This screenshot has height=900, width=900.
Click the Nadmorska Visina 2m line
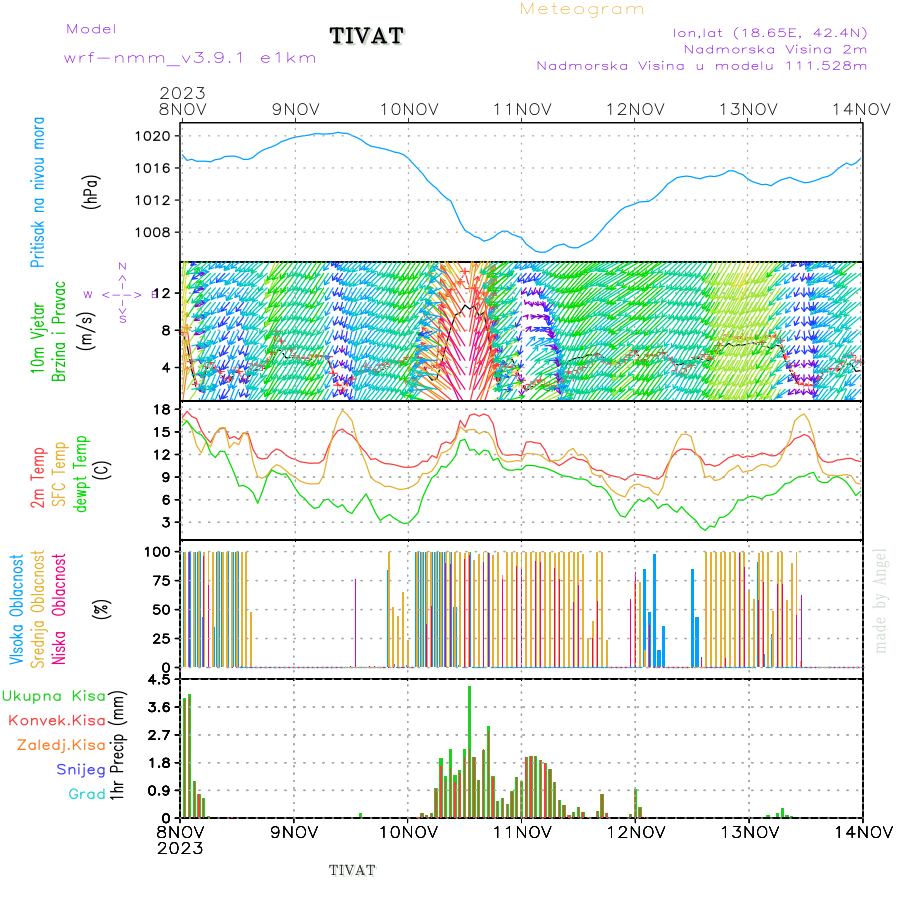coord(775,49)
